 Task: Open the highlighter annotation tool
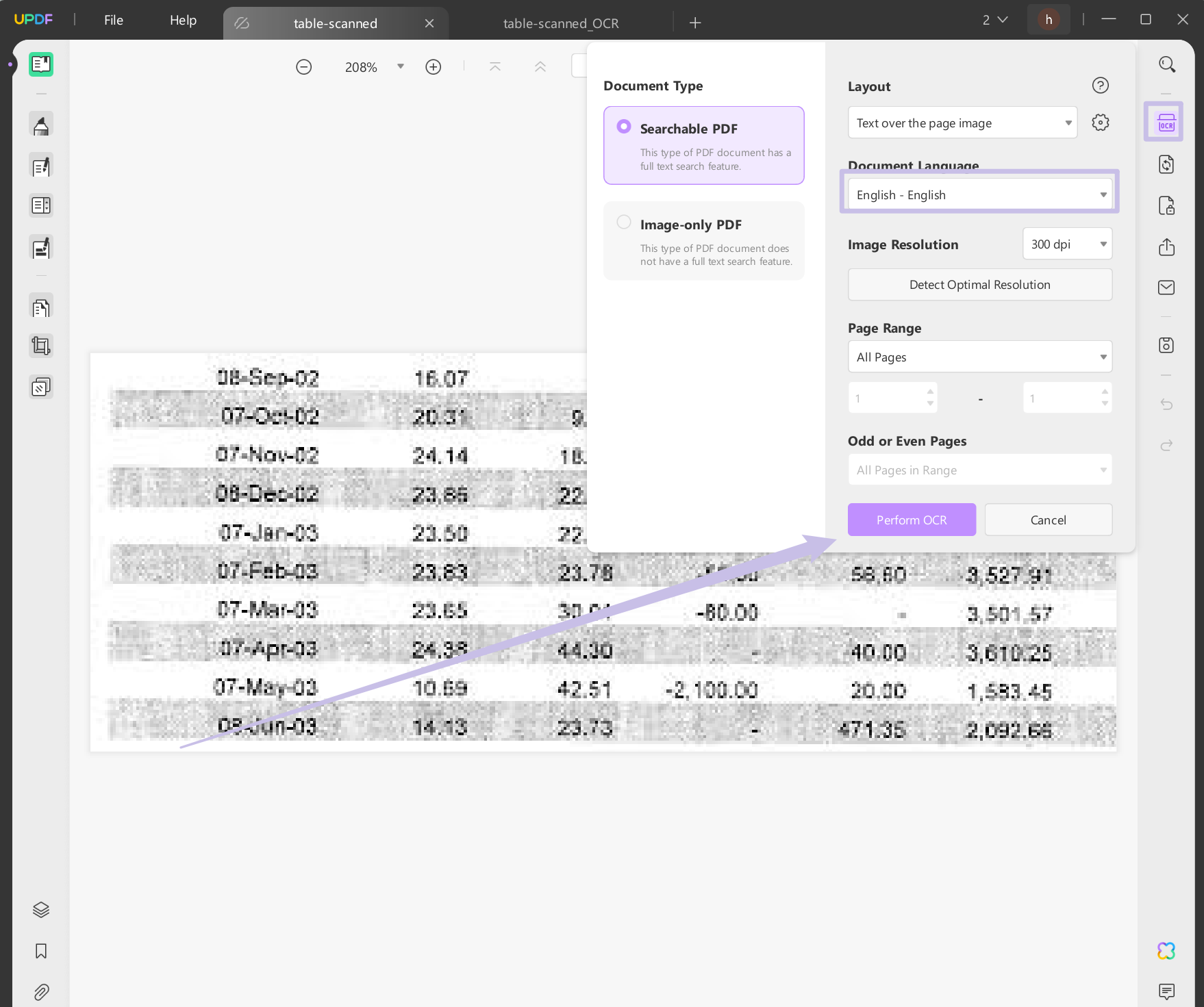click(40, 124)
